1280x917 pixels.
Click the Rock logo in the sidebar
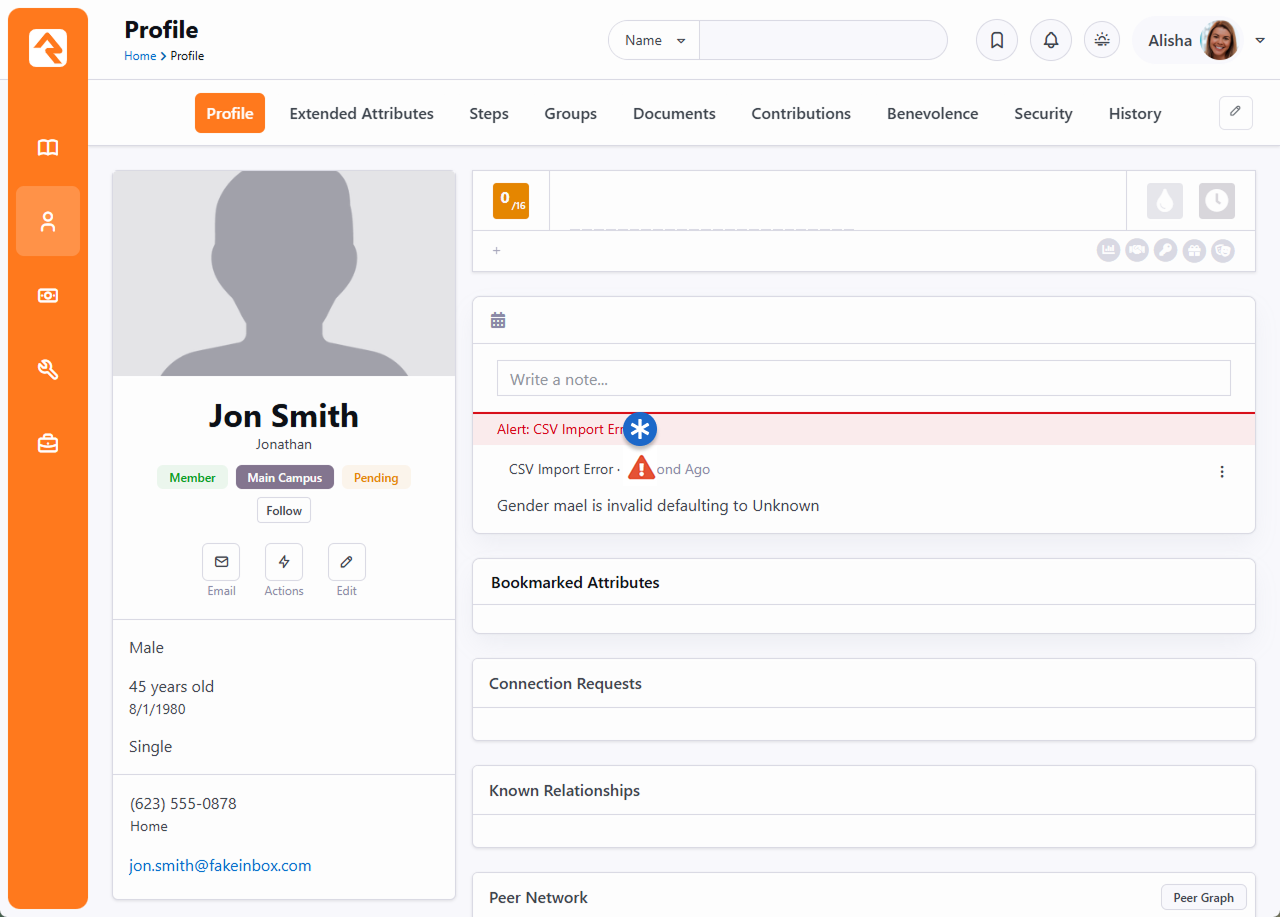[48, 48]
